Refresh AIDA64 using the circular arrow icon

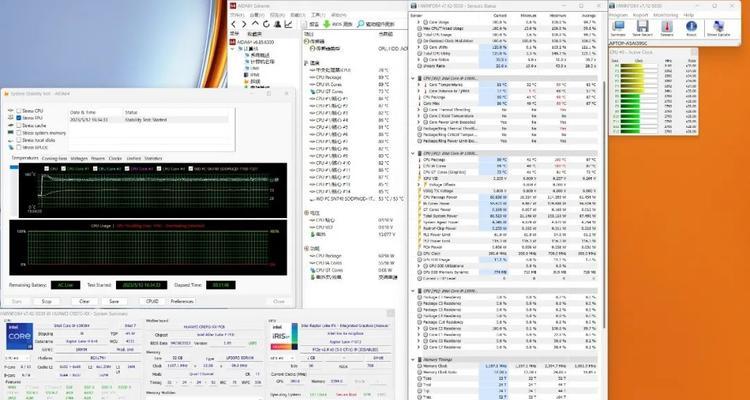tap(266, 24)
